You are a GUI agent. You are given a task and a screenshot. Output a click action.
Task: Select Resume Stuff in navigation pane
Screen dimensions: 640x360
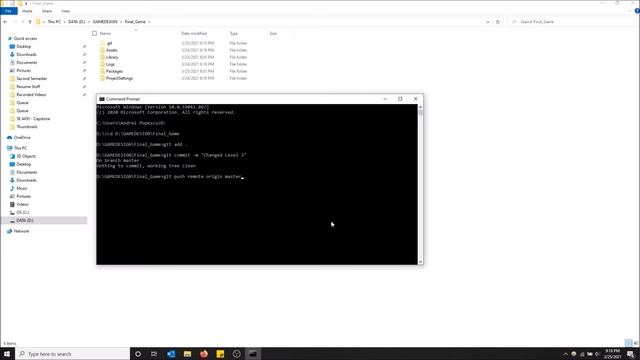click(x=28, y=87)
